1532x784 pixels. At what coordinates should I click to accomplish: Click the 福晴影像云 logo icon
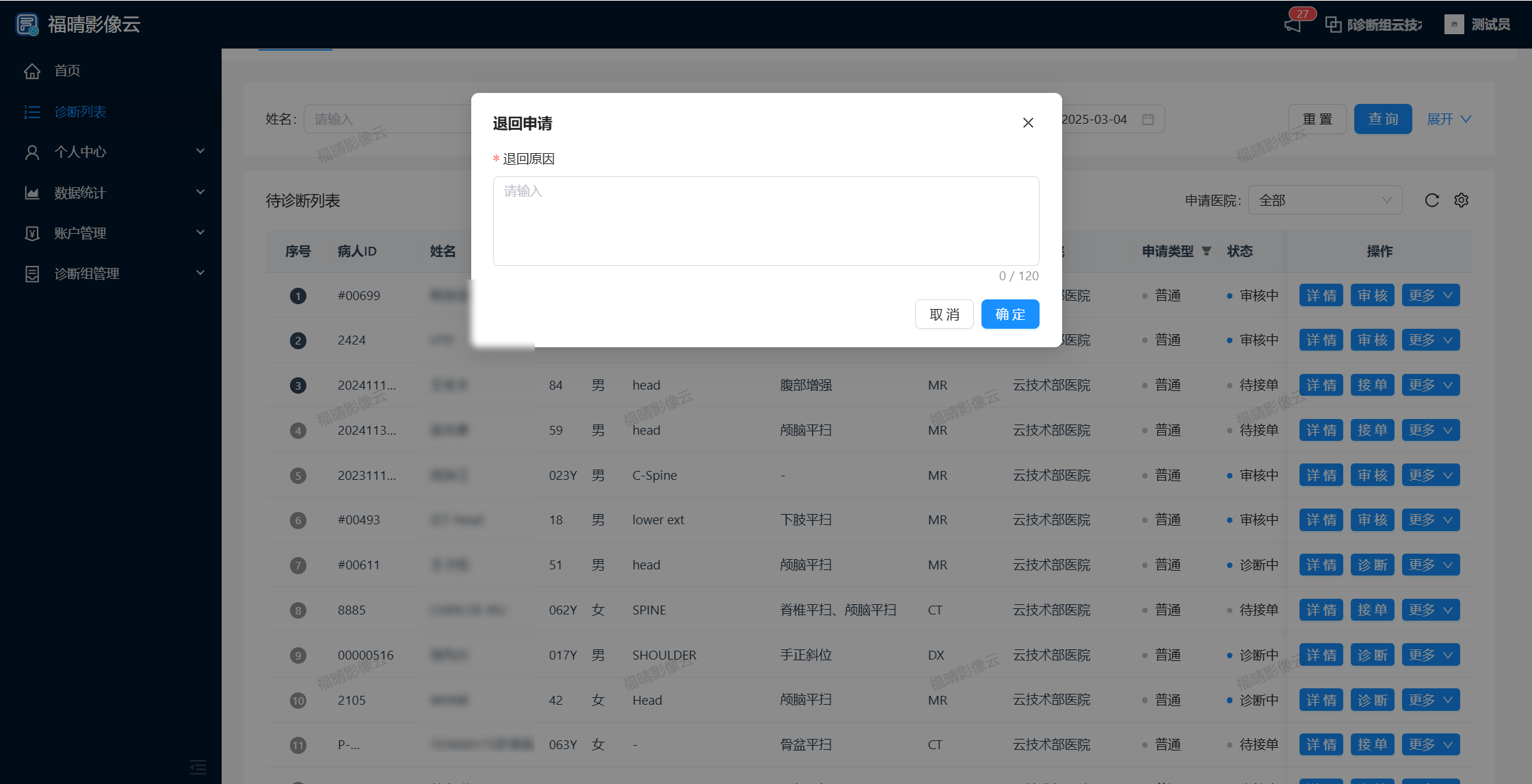click(x=27, y=25)
